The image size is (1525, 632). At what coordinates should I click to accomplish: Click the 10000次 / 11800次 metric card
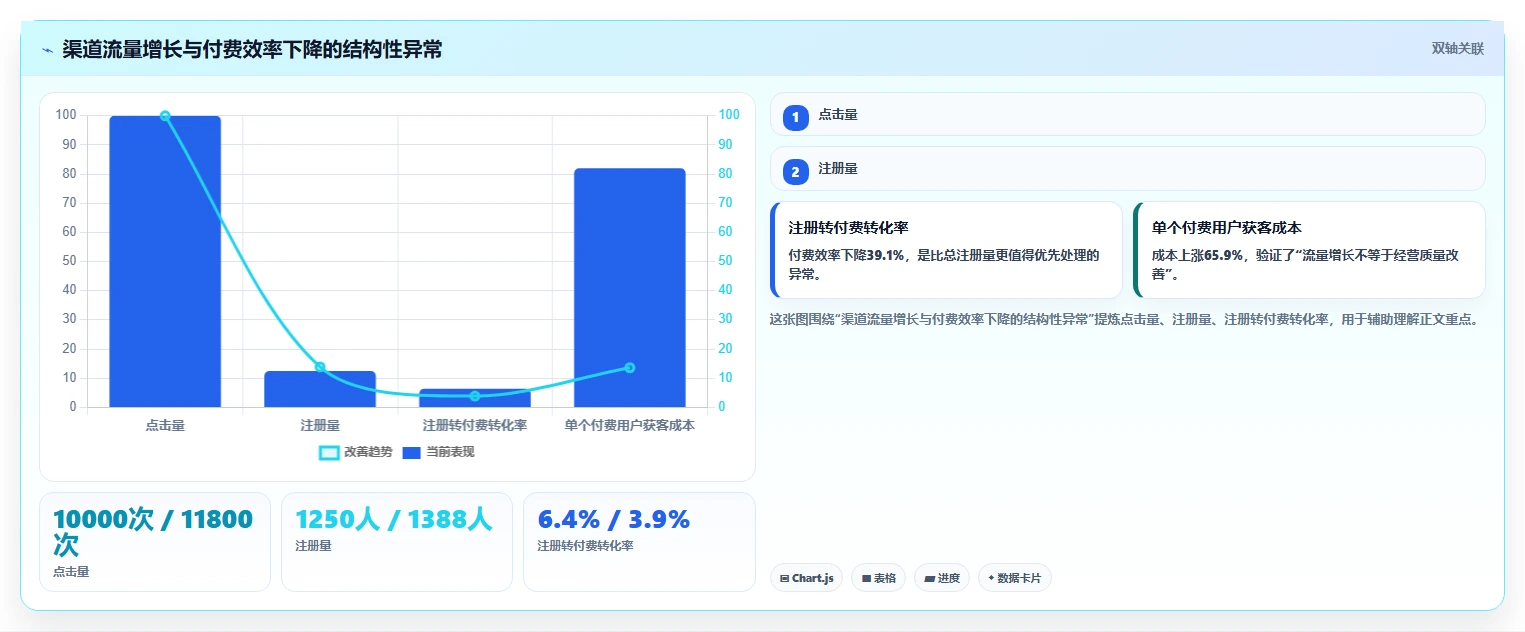tap(155, 542)
